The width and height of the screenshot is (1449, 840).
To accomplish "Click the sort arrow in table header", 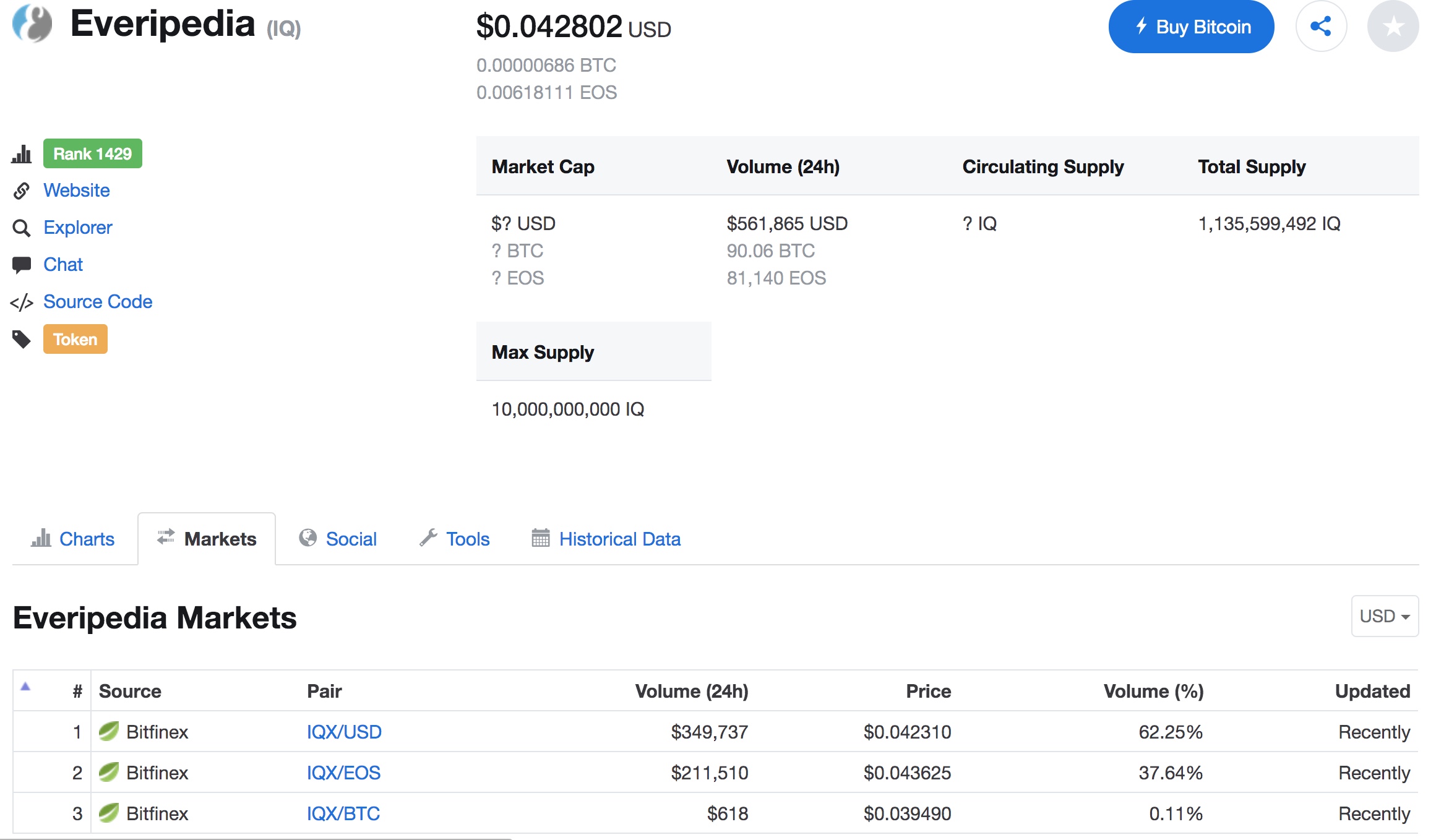I will [x=25, y=687].
